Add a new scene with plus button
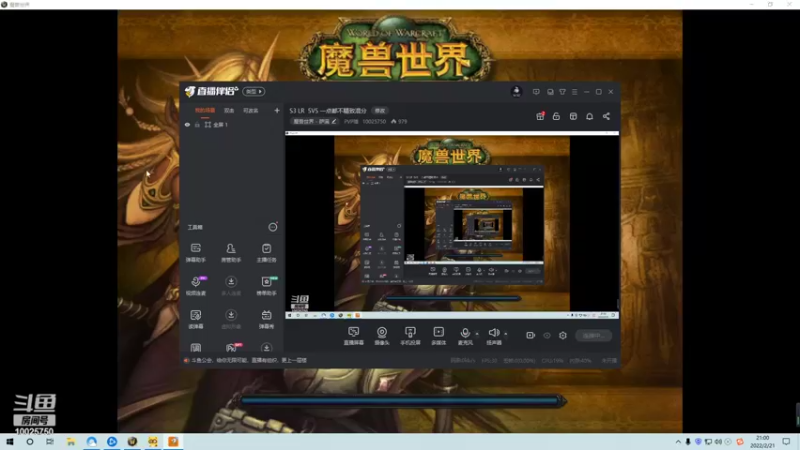This screenshot has width=800, height=450. point(277,110)
